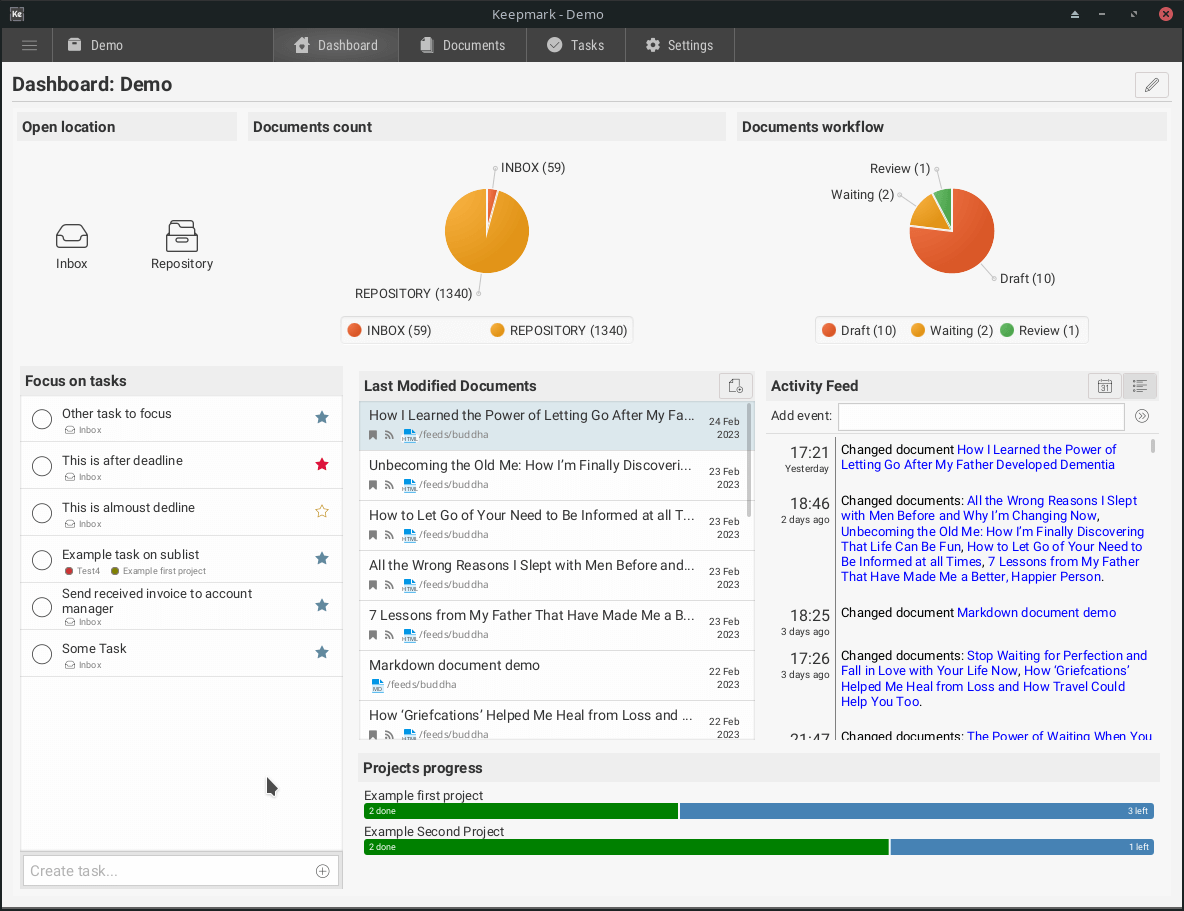
Task: Toggle star on 'This is almost dedline'
Action: pos(322,511)
